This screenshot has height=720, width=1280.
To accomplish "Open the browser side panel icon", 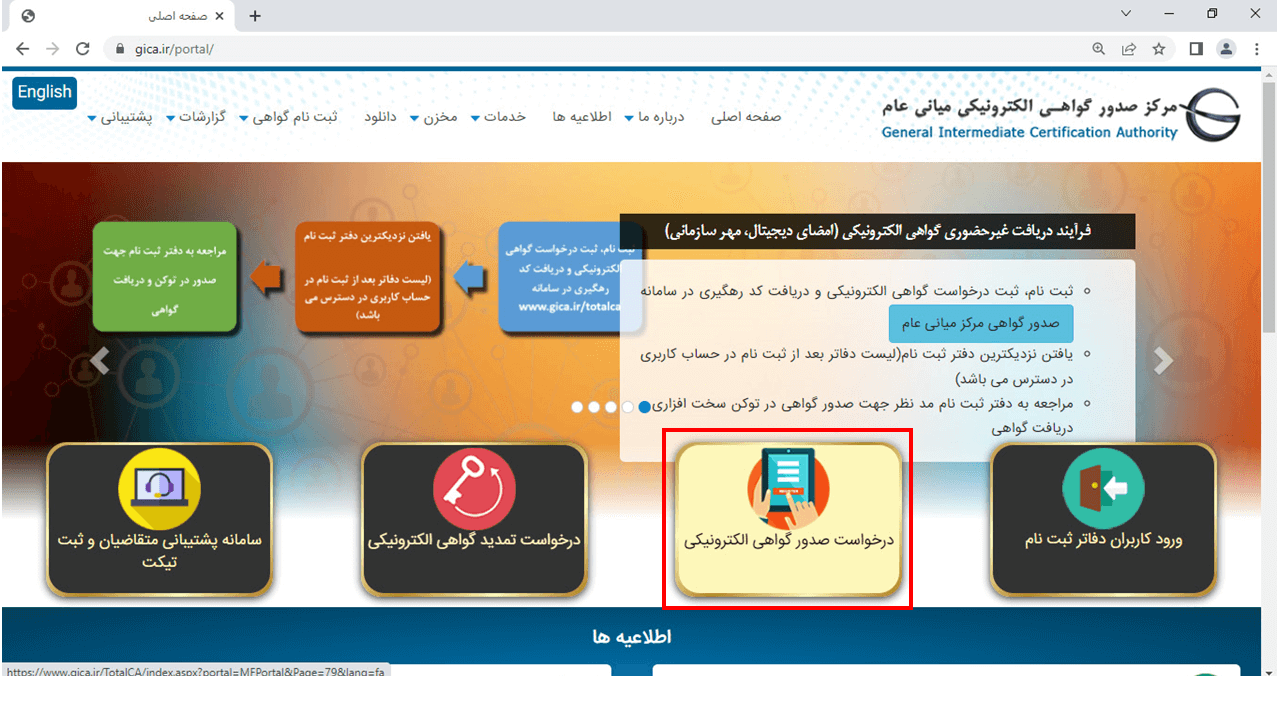I will [1195, 49].
